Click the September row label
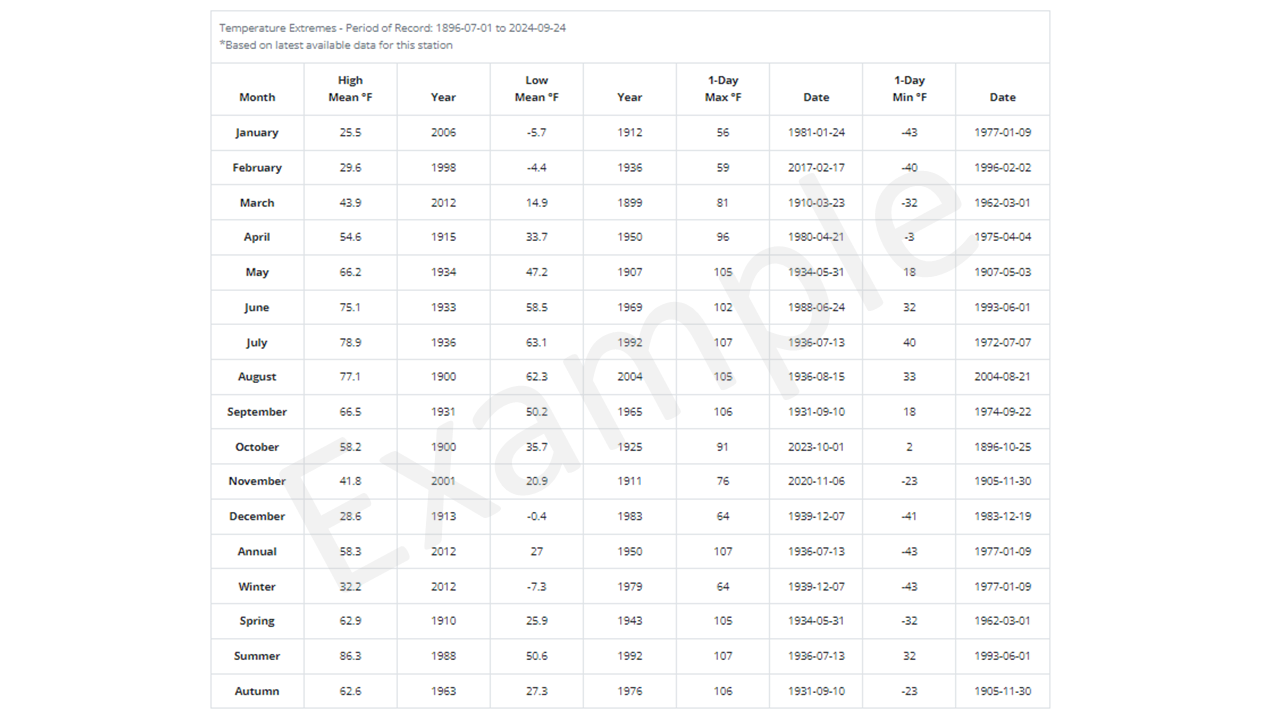 point(257,412)
